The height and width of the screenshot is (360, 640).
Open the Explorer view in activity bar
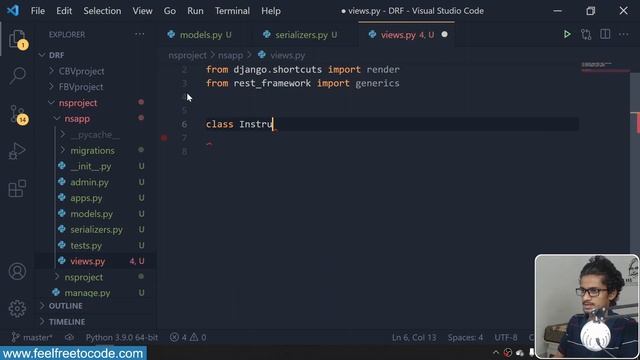[18, 40]
